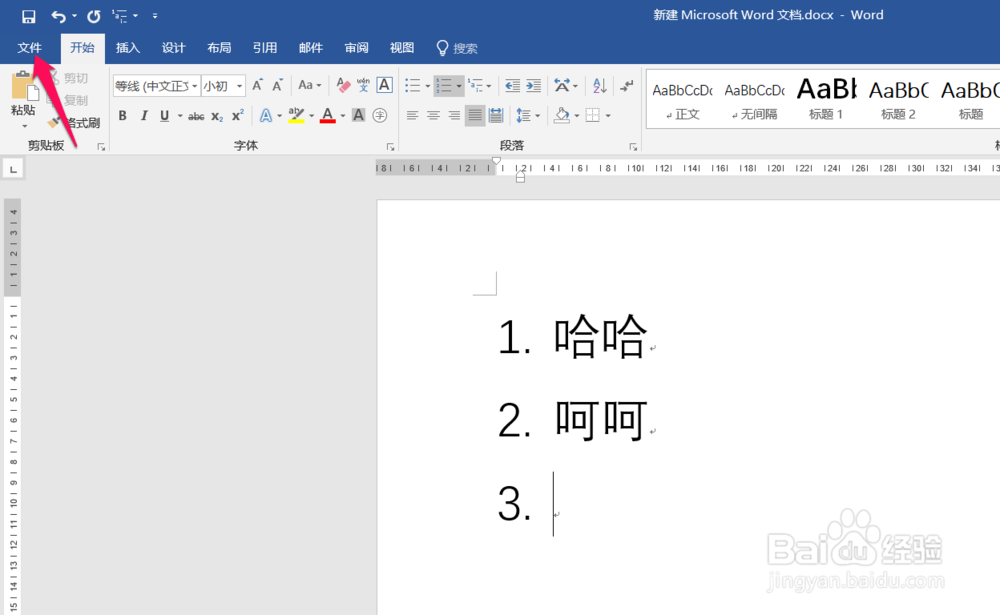The width and height of the screenshot is (1000, 615).
Task: Toggle Italic formatting
Action: pos(144,115)
